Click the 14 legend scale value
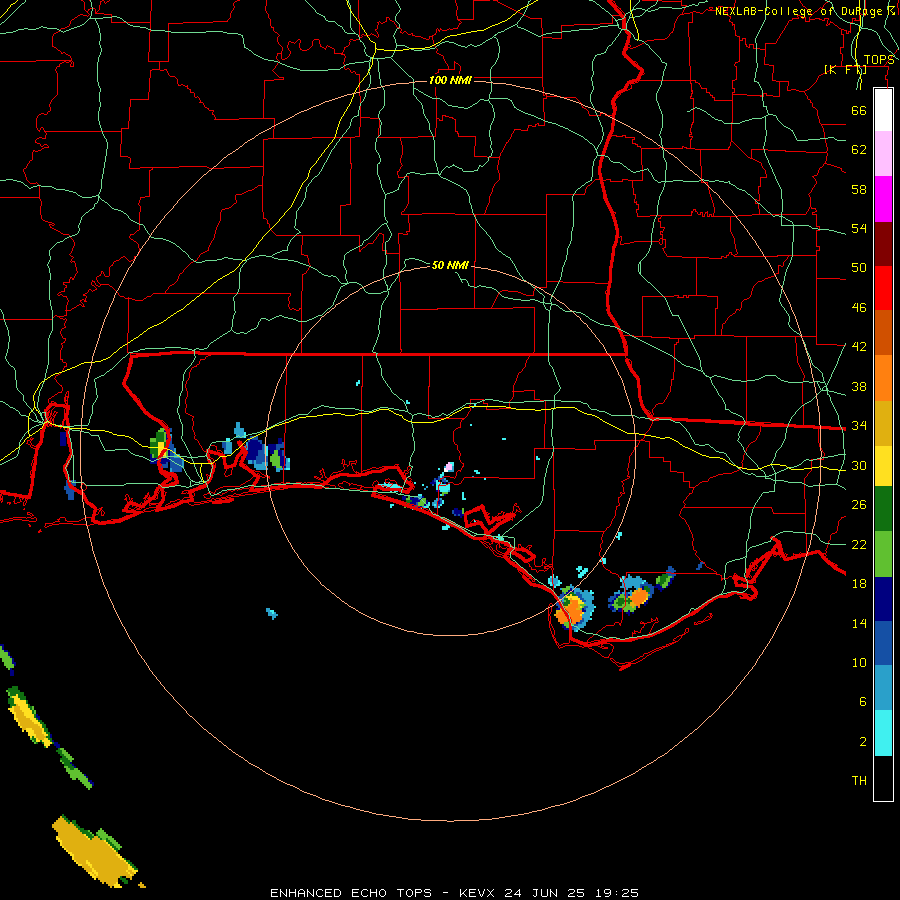This screenshot has width=900, height=900. (859, 623)
